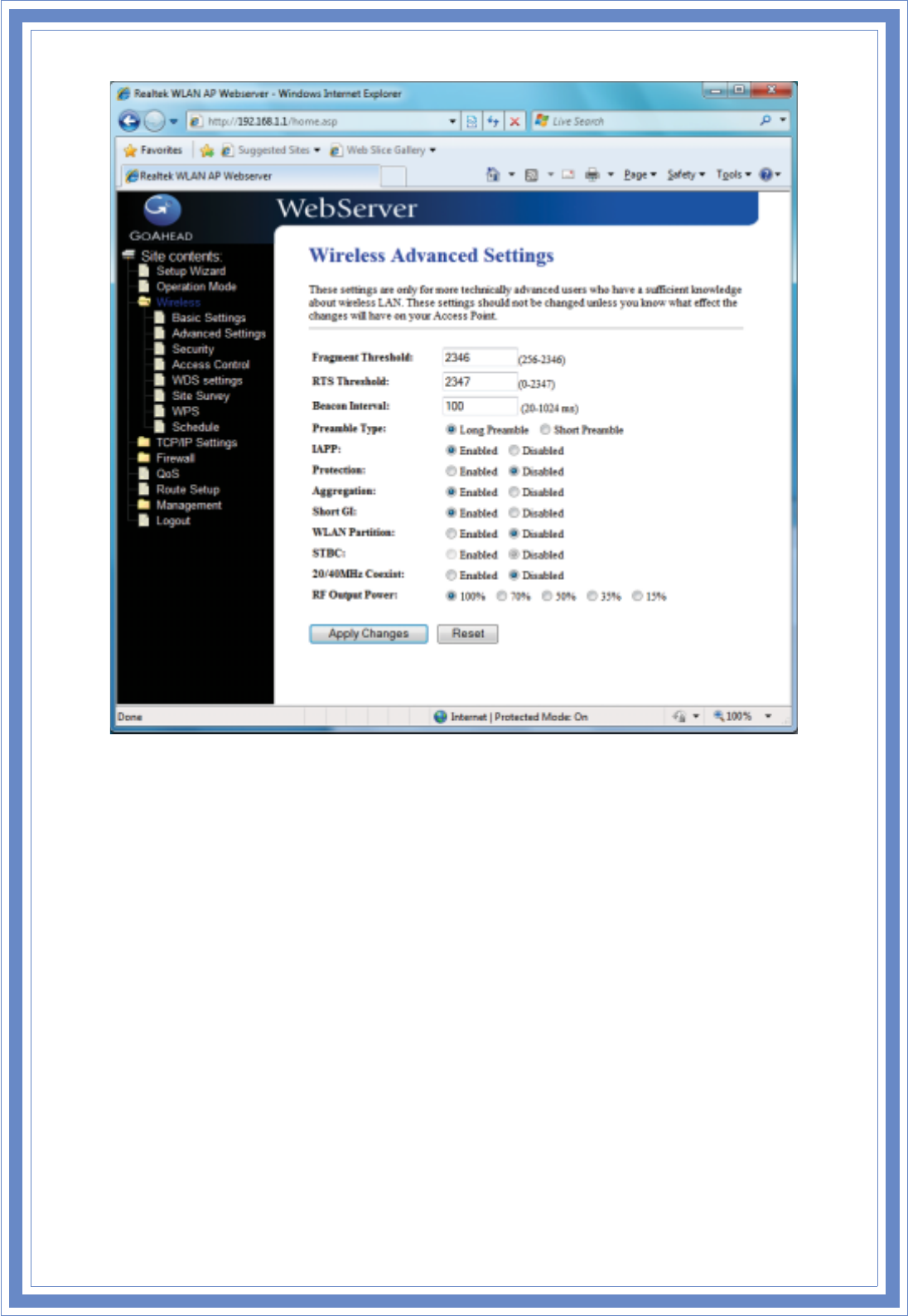Click the address bar URL field
The image size is (908, 1316).
pos(319,121)
